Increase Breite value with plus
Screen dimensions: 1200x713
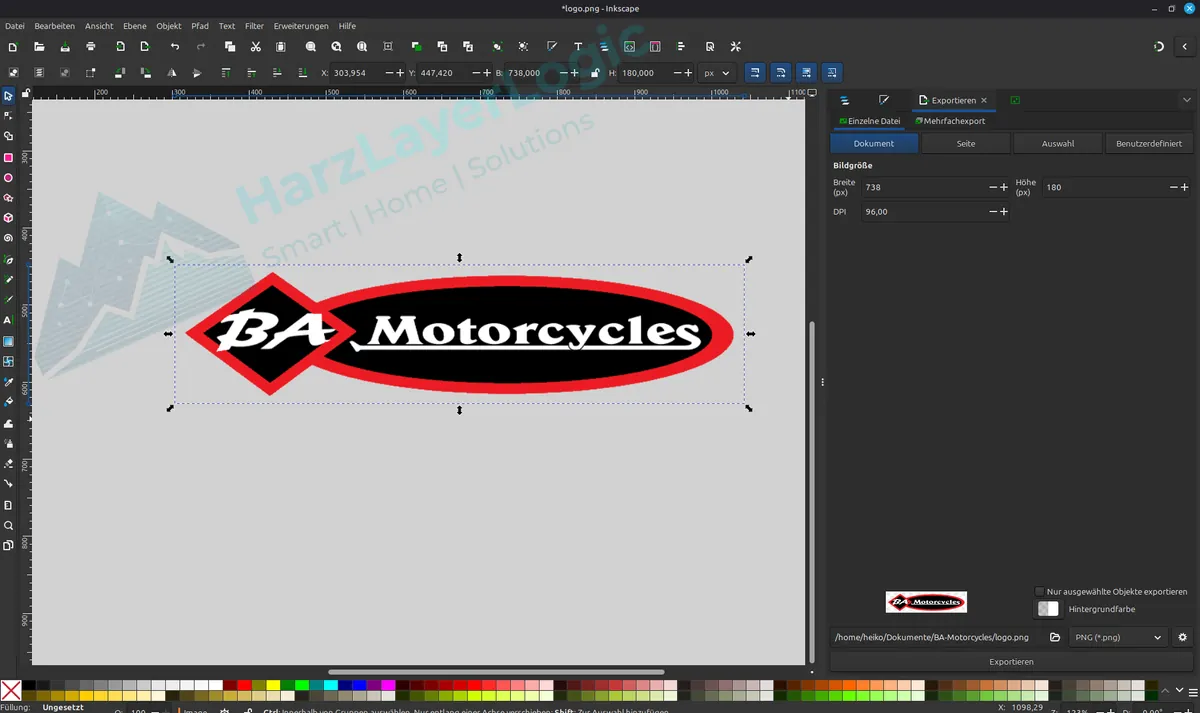(1004, 187)
